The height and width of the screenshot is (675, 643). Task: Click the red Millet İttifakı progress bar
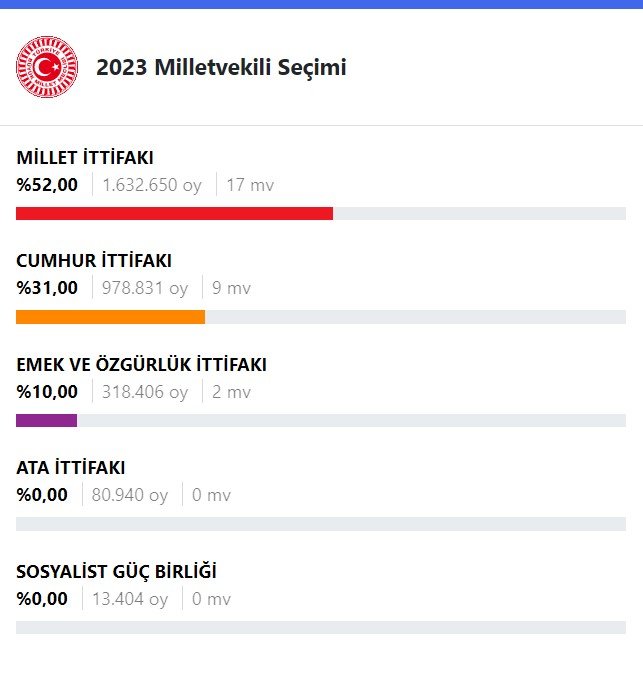tap(174, 213)
